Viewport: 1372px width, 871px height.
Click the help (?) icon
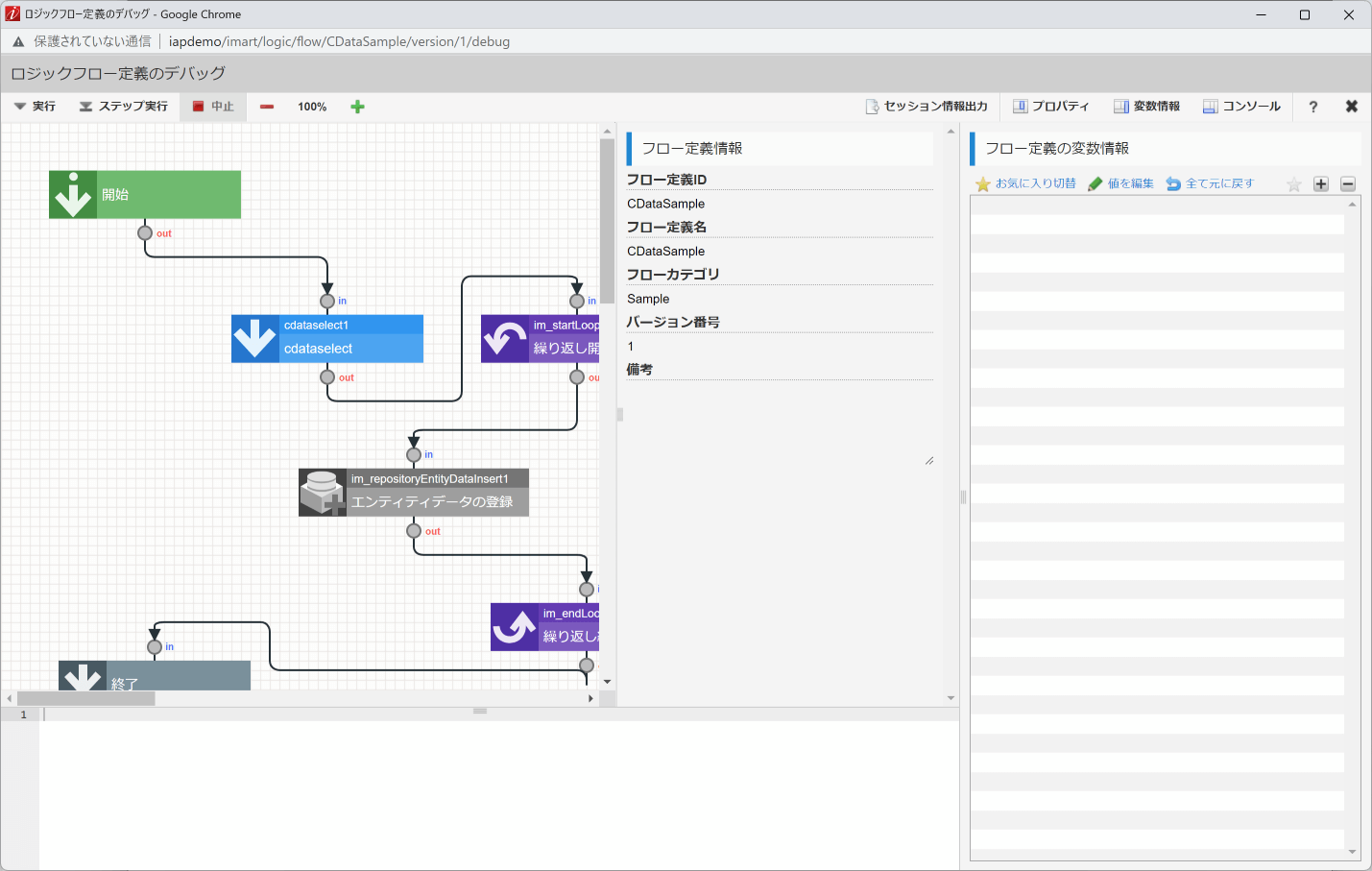click(x=1312, y=107)
